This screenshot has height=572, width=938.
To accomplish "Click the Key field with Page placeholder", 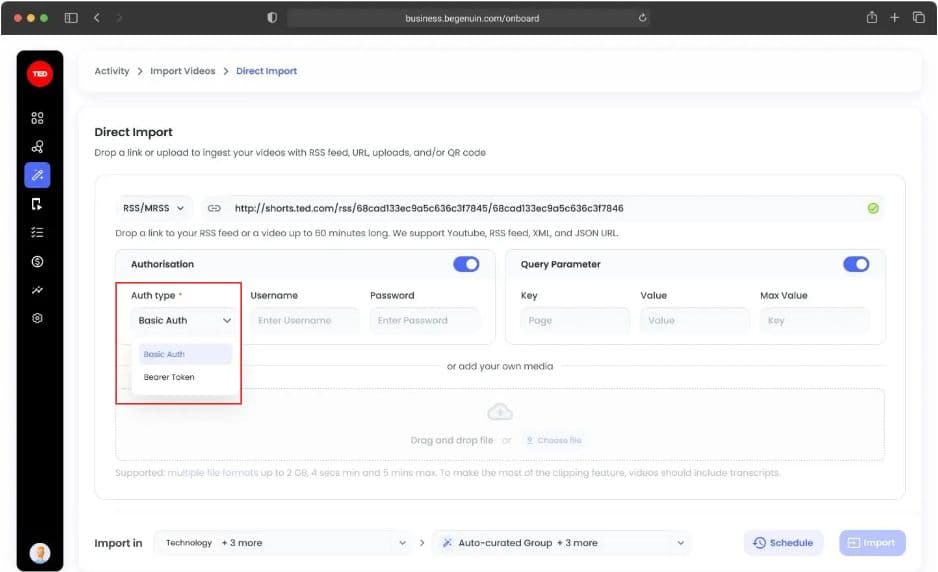I will [x=575, y=321].
